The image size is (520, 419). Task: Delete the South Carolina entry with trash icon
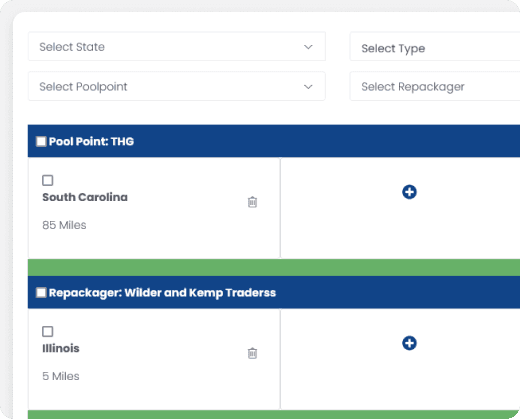coord(252,202)
